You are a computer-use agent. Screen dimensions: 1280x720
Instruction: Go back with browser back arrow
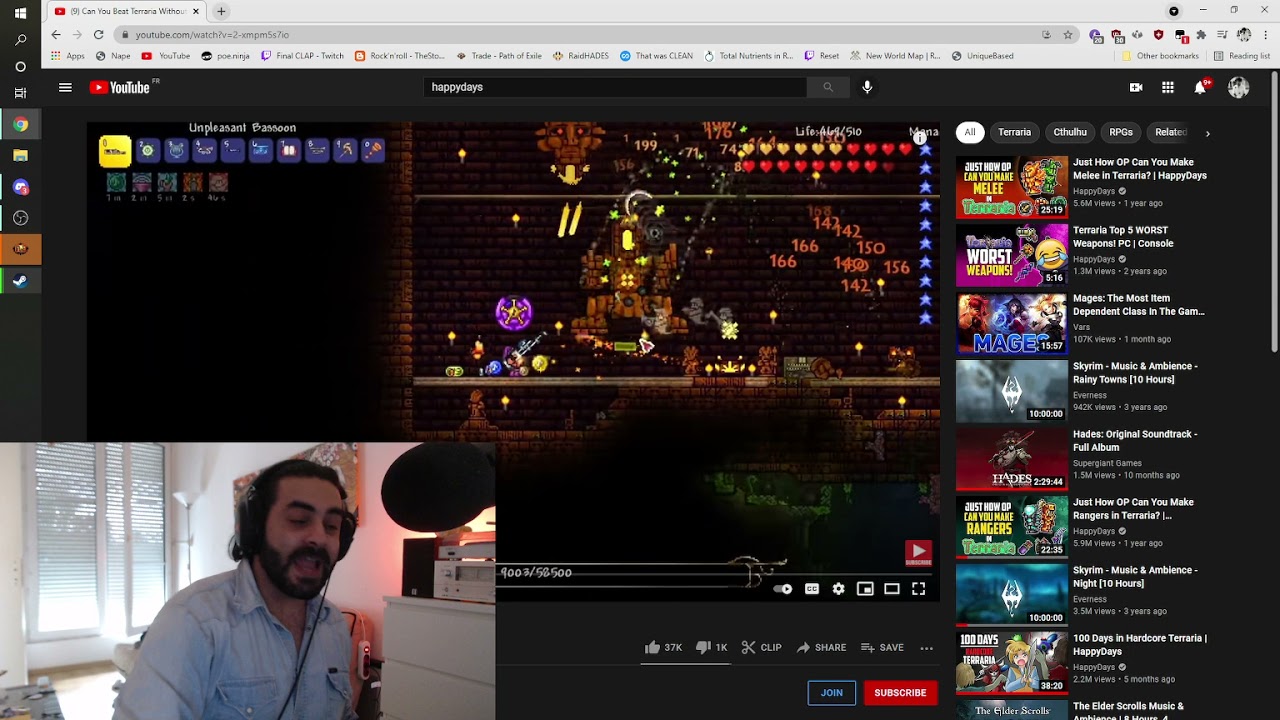[56, 34]
